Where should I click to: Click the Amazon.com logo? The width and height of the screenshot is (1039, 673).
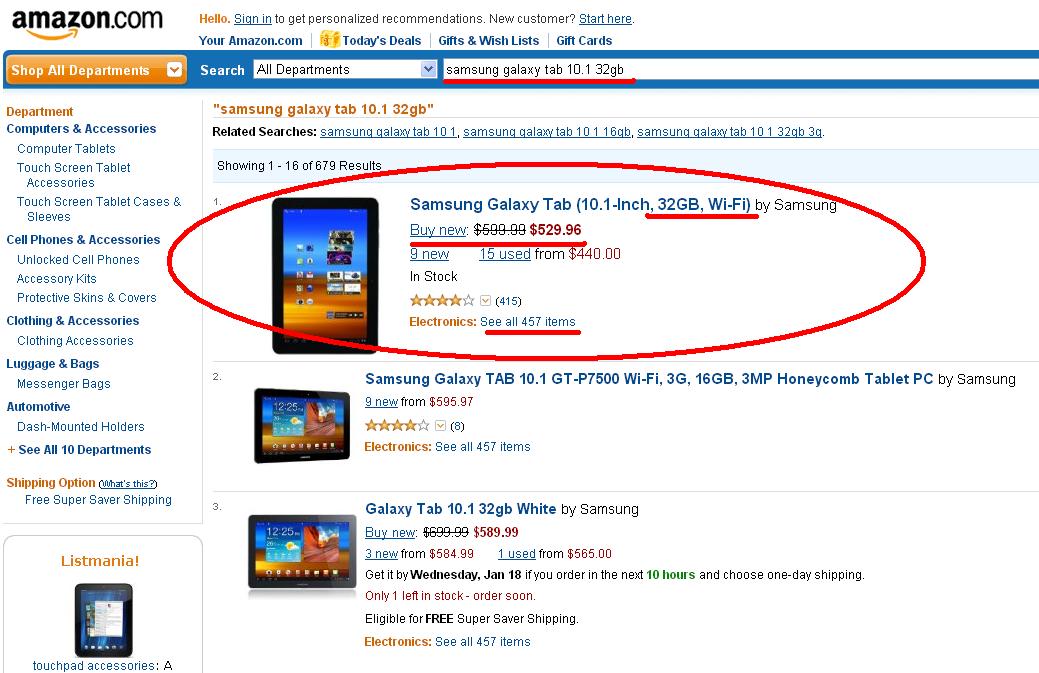(87, 22)
